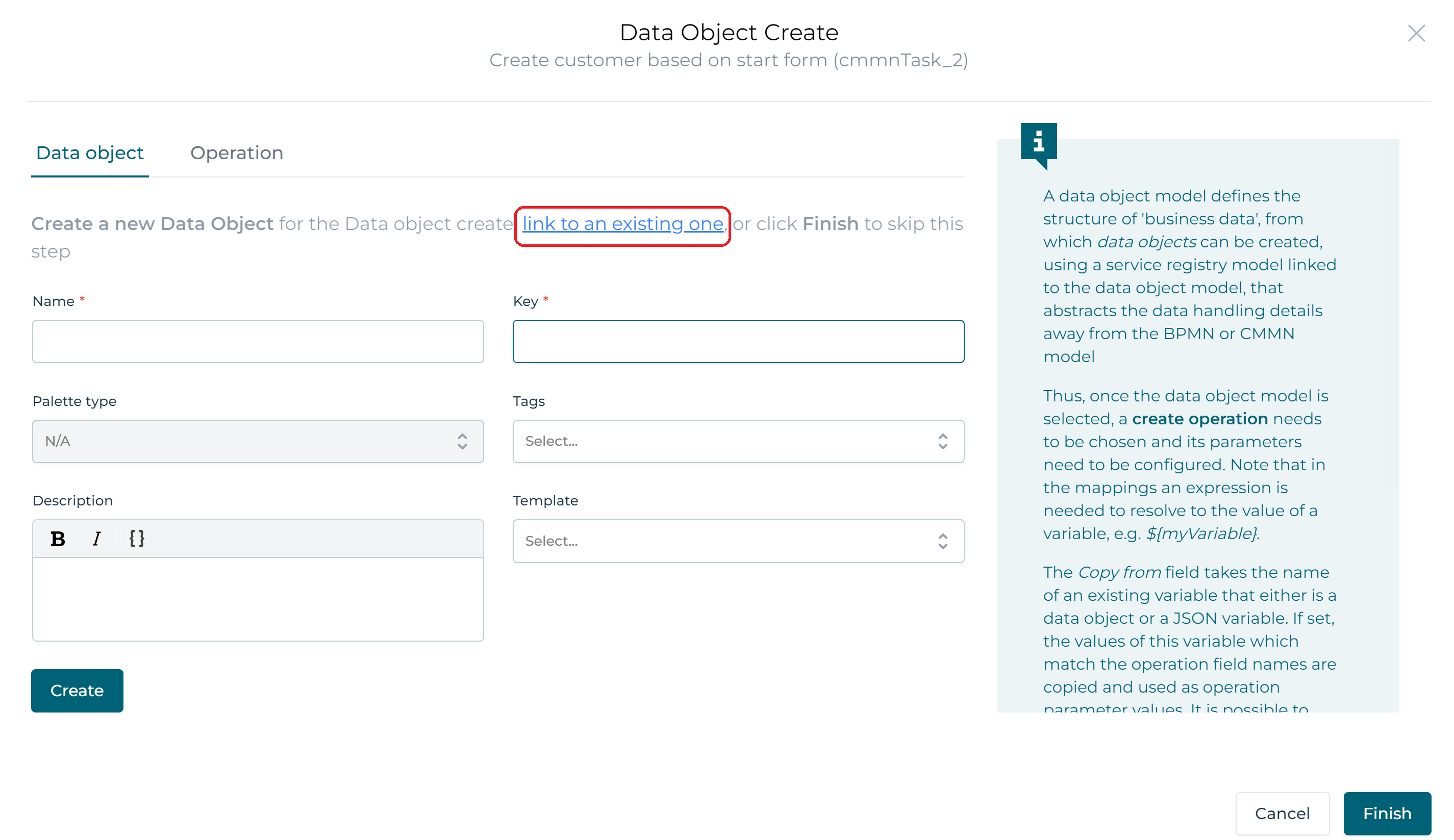1454x840 pixels.
Task: Follow the 'link to an existing one' hyperlink
Action: pyautogui.click(x=622, y=224)
